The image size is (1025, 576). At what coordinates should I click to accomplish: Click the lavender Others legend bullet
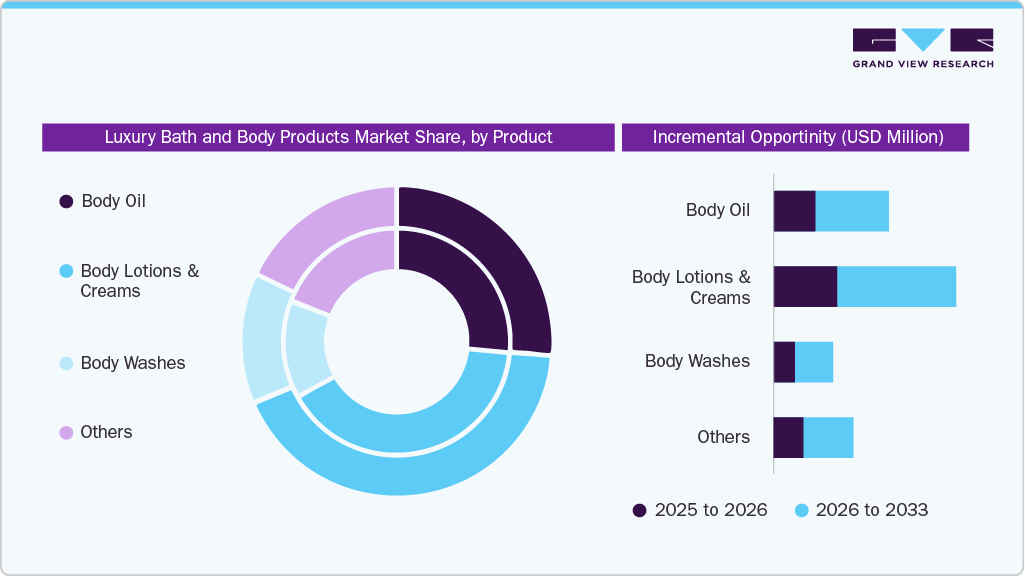pos(64,431)
